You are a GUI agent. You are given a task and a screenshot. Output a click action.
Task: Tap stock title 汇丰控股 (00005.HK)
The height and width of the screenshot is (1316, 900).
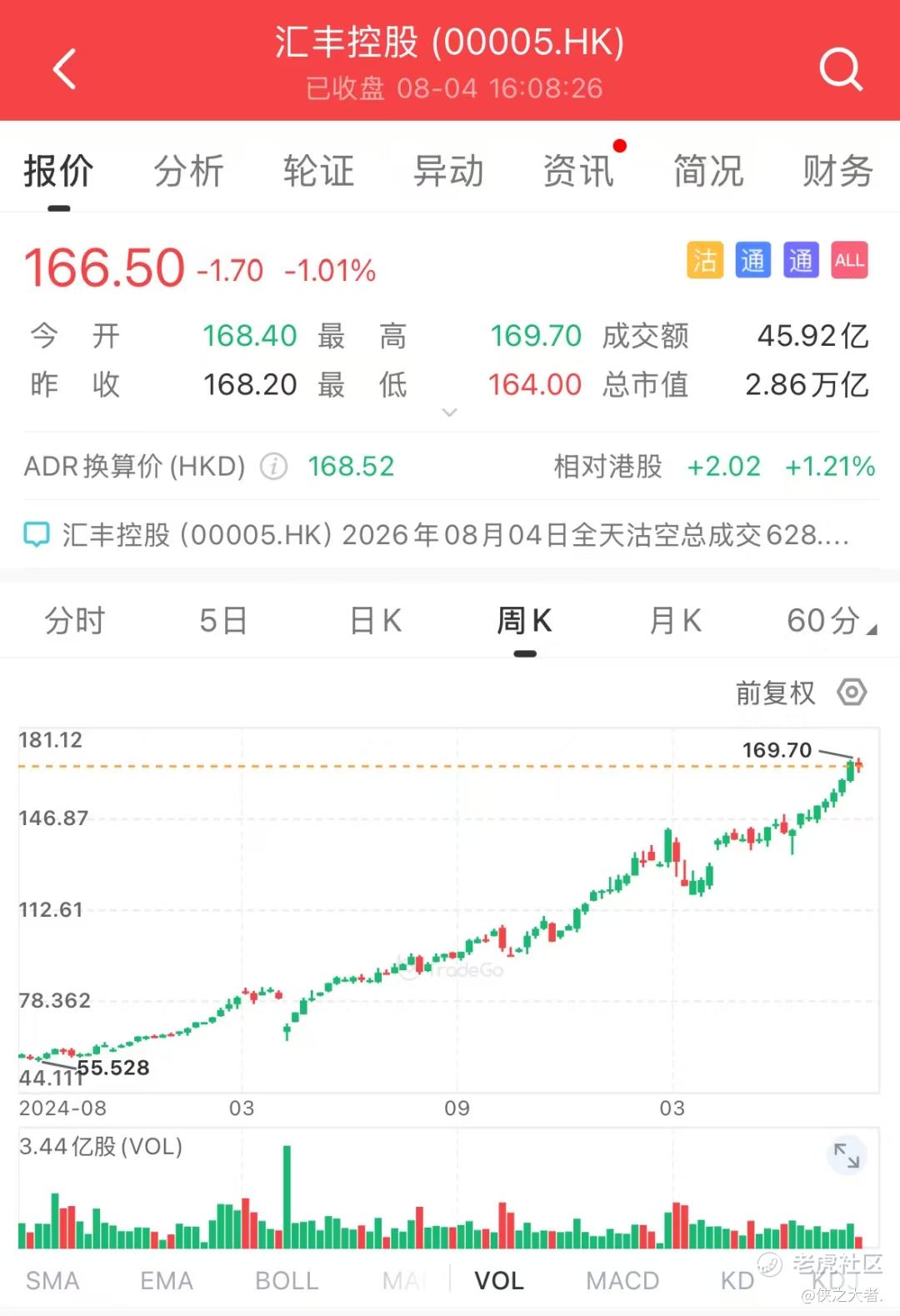(450, 42)
